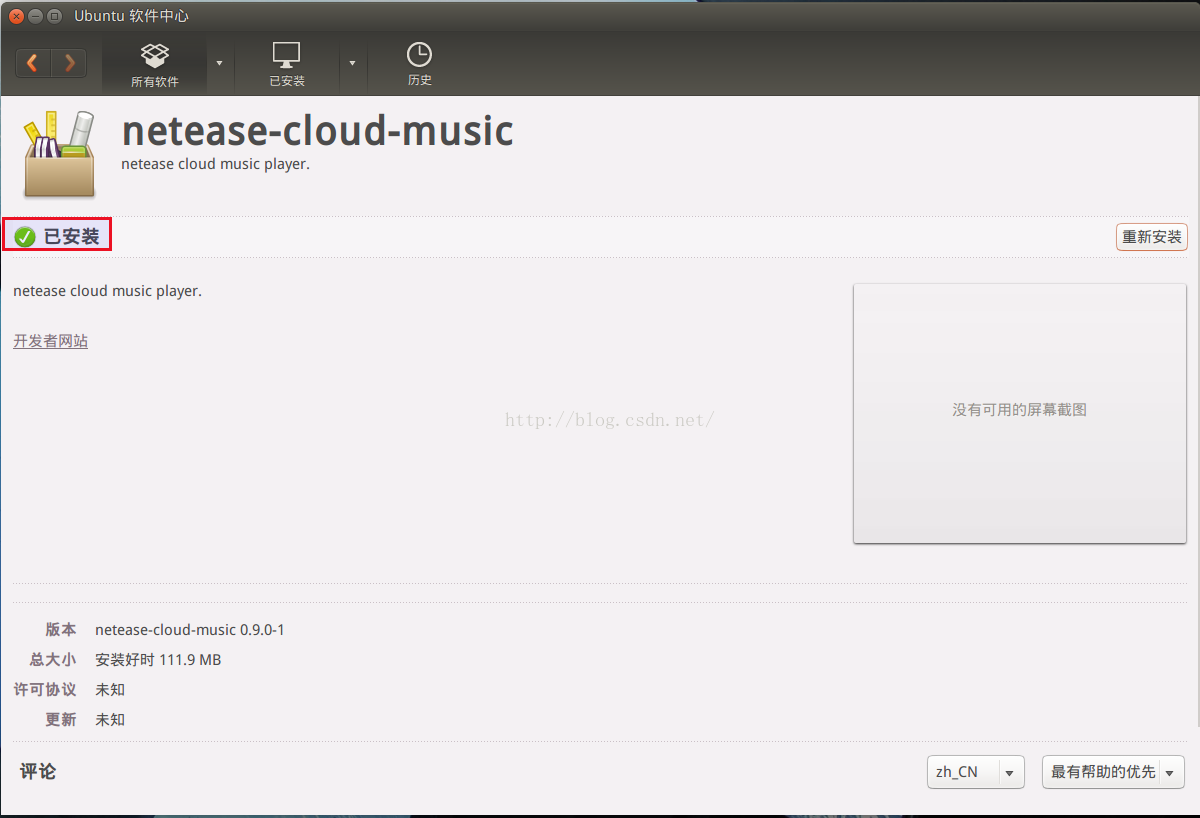Minimize the Ubuntu 软件中心 window
This screenshot has height=818, width=1200.
tap(35, 16)
